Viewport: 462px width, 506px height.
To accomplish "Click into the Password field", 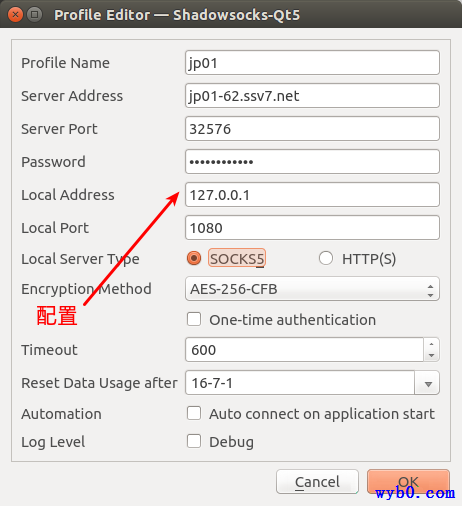I will click(312, 162).
